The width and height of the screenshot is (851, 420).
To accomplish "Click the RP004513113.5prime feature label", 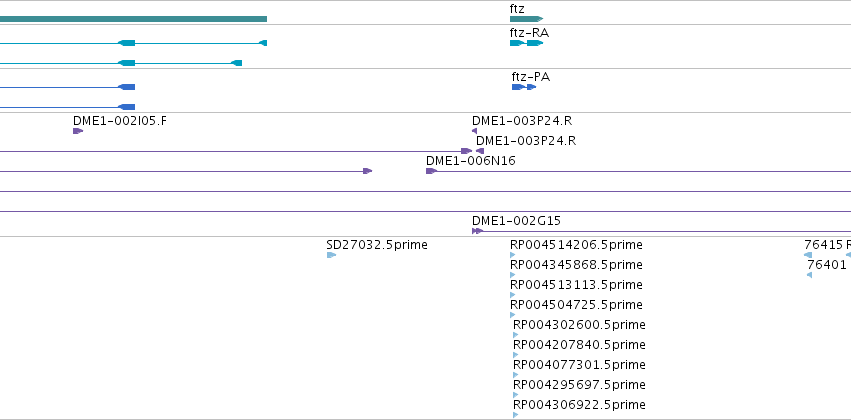I will (x=576, y=285).
